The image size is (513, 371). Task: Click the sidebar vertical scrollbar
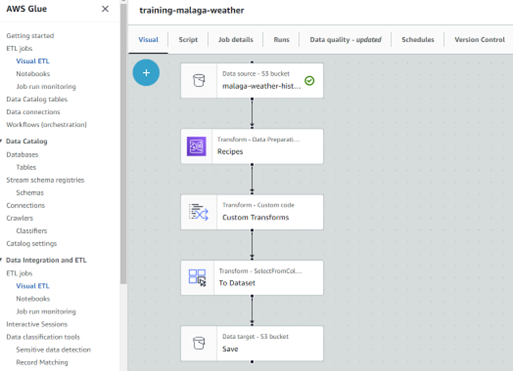click(123, 143)
